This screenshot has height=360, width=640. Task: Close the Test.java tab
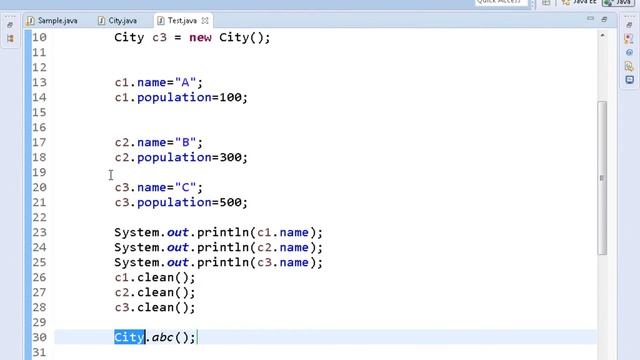[205, 20]
